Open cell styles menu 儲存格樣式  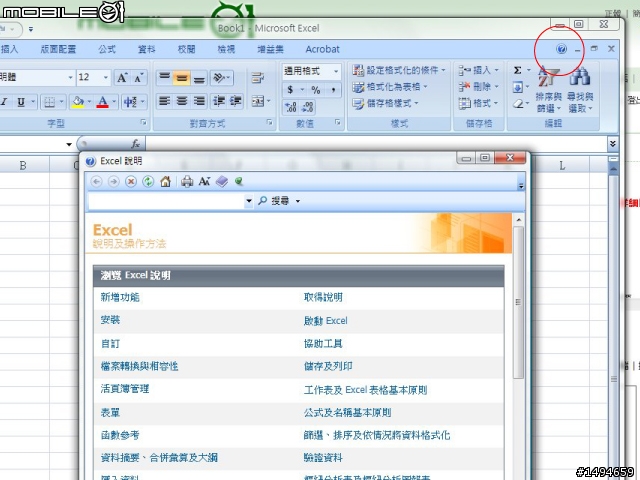385,103
